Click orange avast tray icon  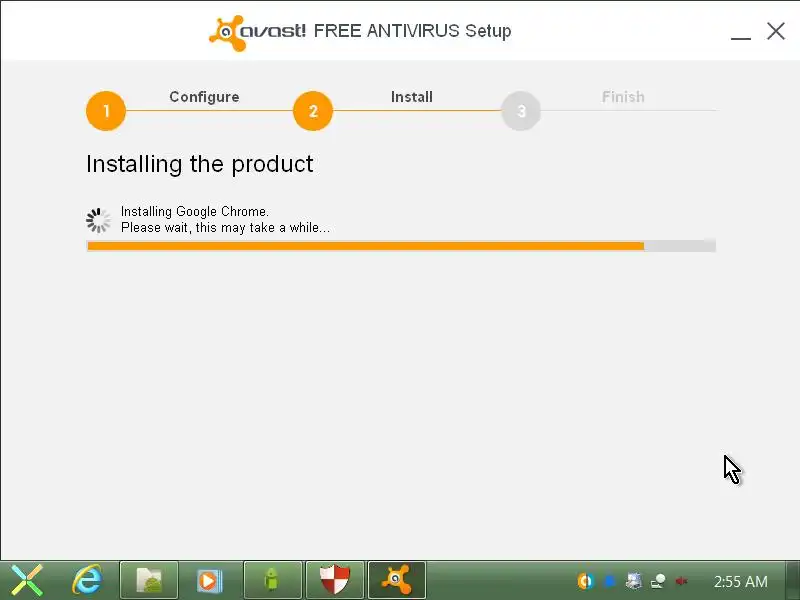click(585, 581)
